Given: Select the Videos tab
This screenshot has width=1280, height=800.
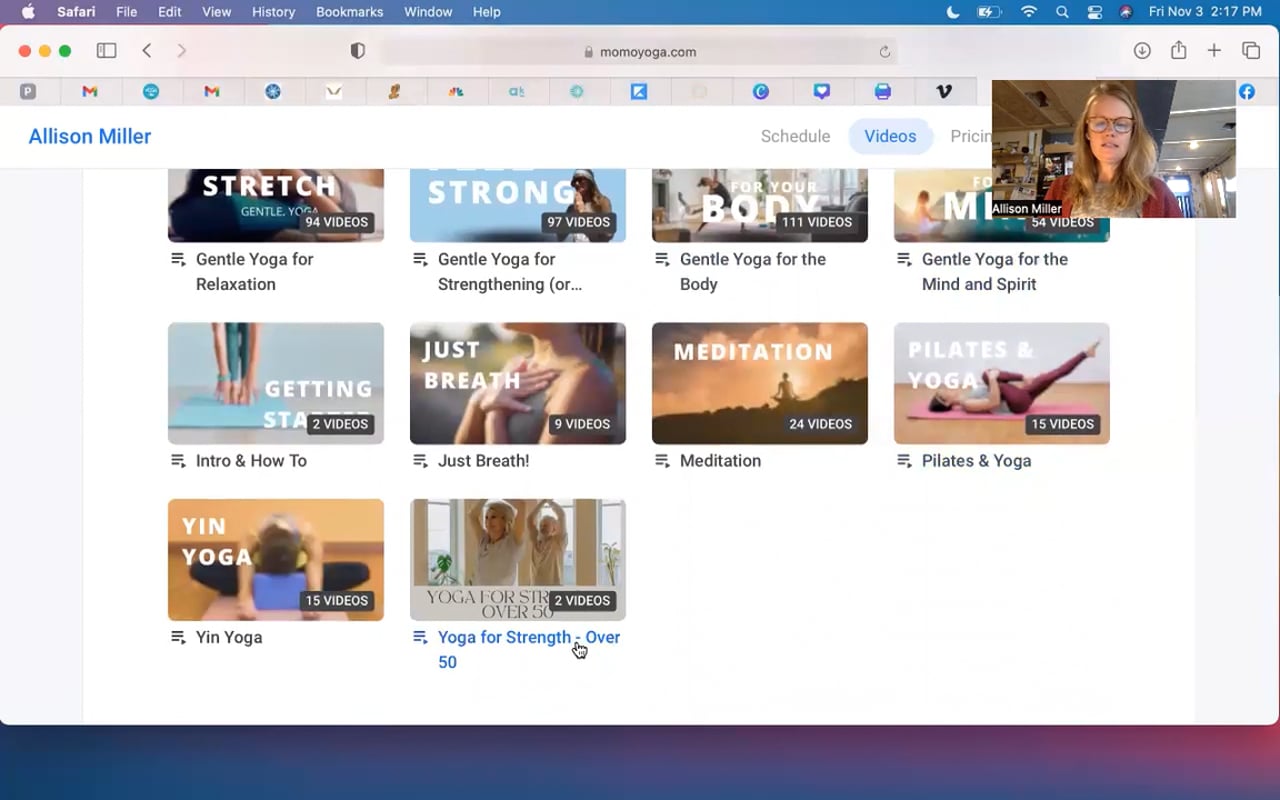Looking at the screenshot, I should point(890,136).
